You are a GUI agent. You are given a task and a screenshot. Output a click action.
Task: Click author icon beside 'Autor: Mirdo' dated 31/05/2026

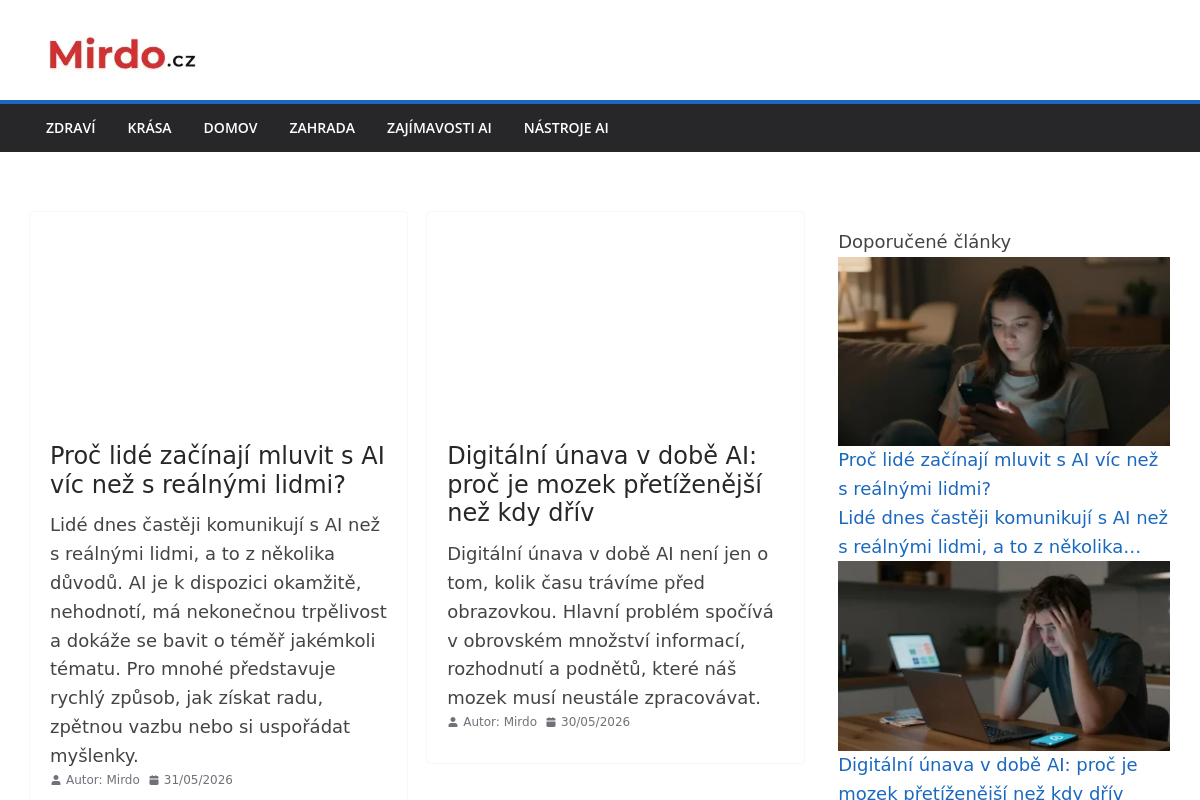click(56, 780)
